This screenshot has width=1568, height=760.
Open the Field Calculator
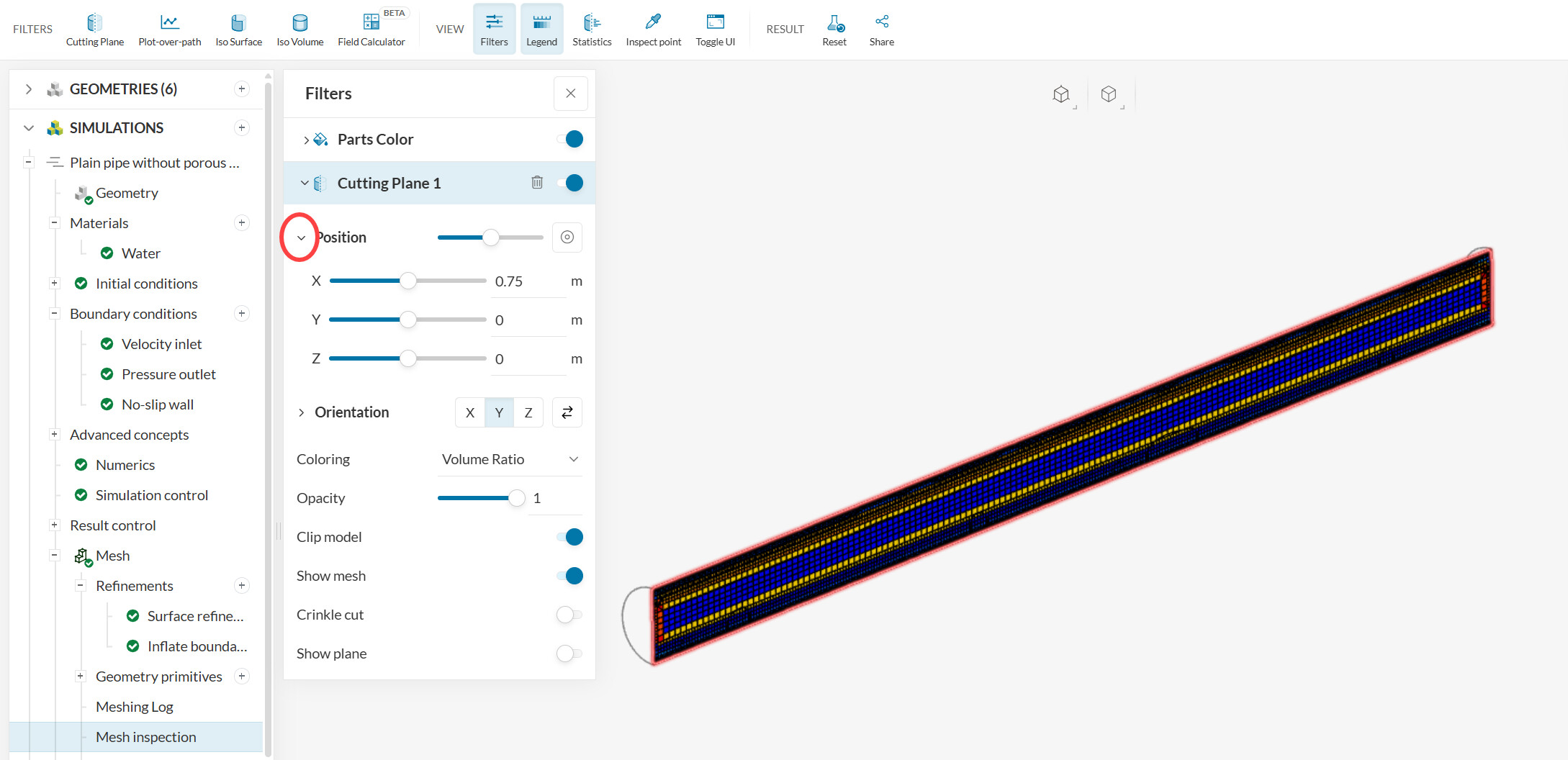[371, 30]
